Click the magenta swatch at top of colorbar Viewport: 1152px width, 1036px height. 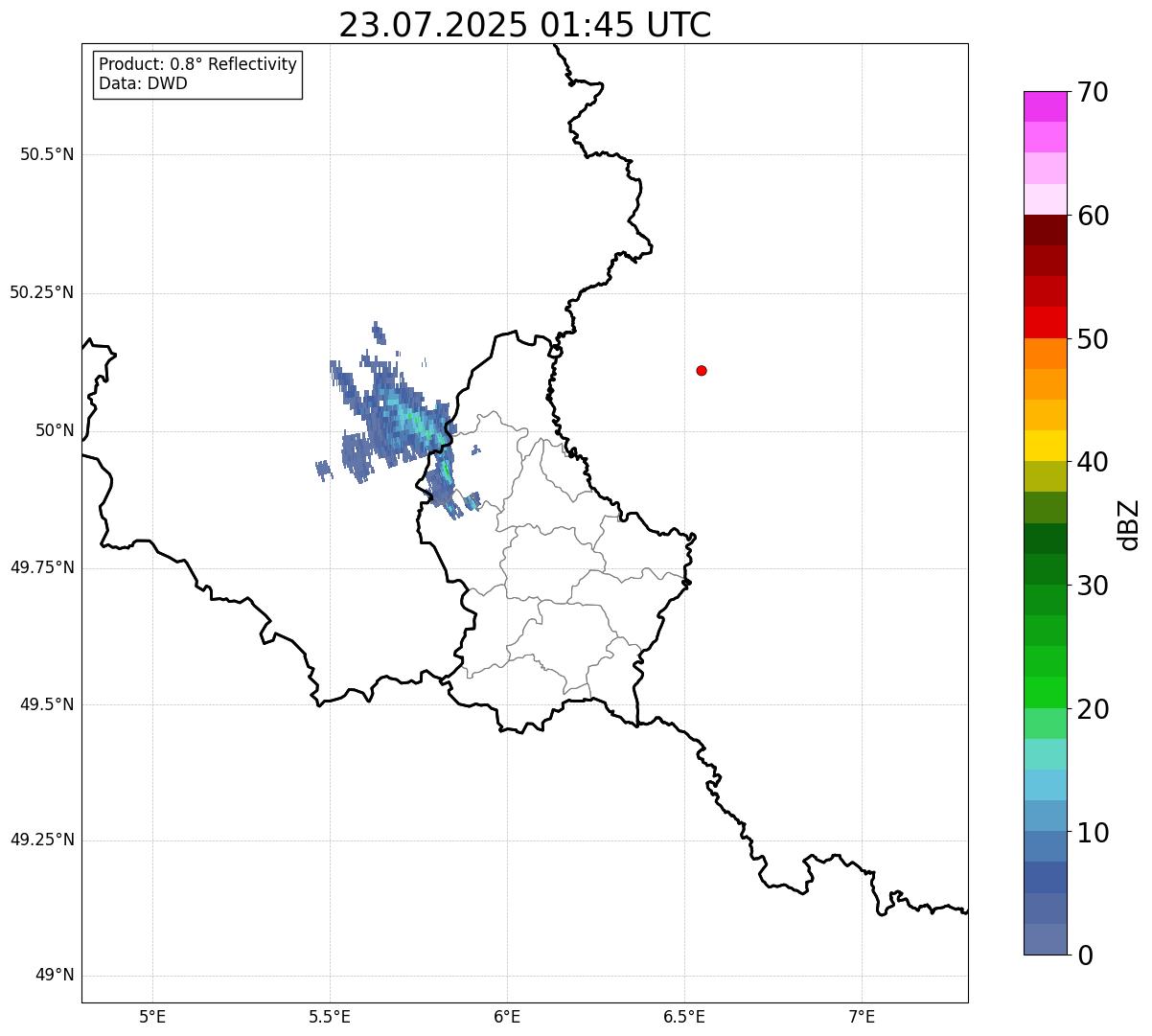point(1046,106)
